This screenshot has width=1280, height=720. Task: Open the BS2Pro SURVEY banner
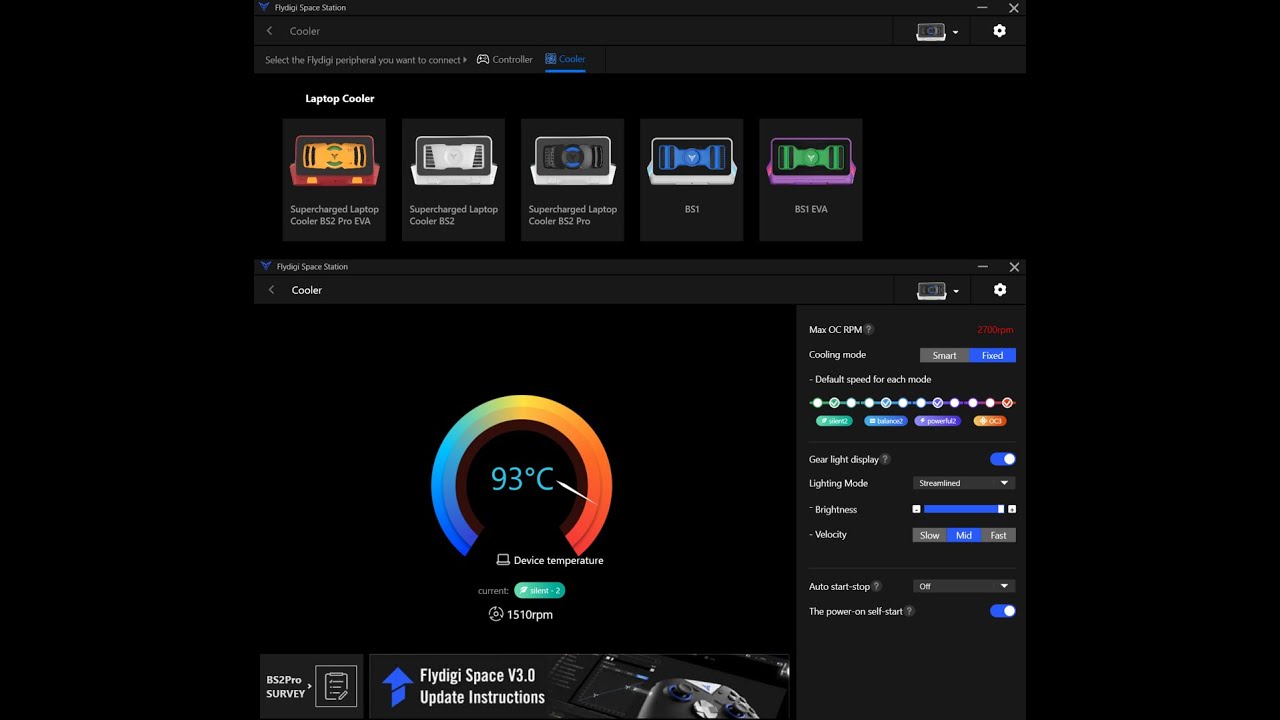click(311, 686)
